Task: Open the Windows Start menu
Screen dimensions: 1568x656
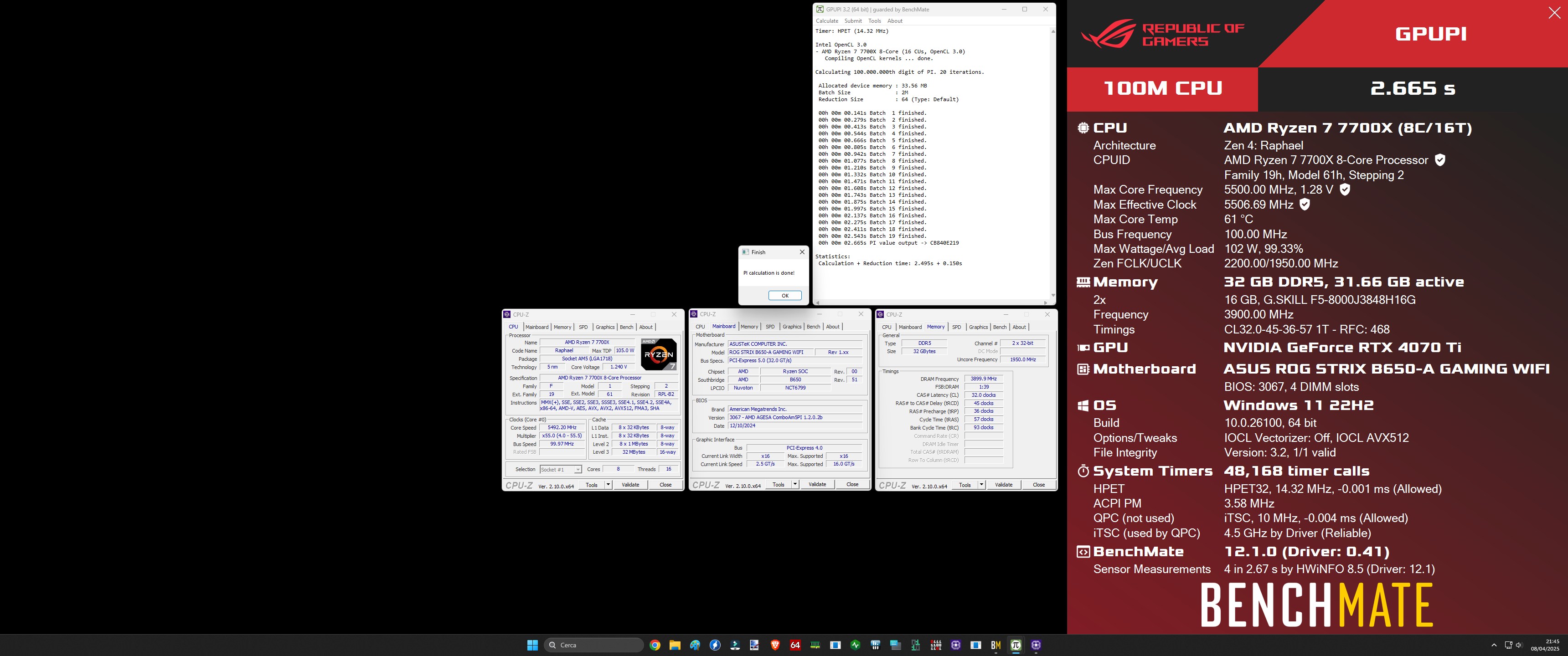Action: coord(532,645)
